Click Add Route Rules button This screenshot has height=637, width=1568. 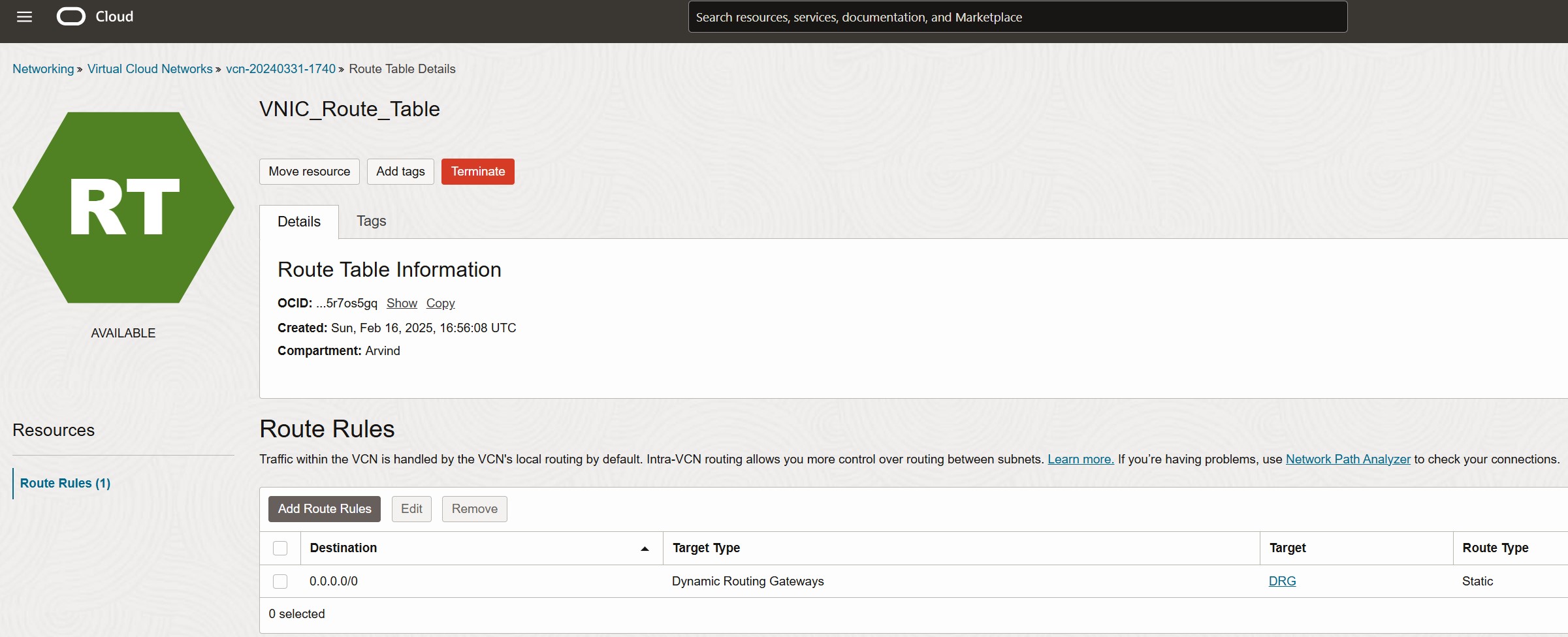pyautogui.click(x=325, y=509)
